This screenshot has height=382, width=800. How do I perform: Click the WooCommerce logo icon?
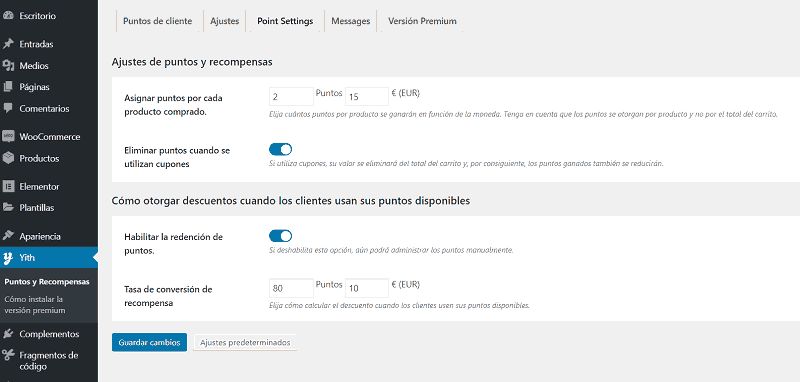(x=8, y=137)
